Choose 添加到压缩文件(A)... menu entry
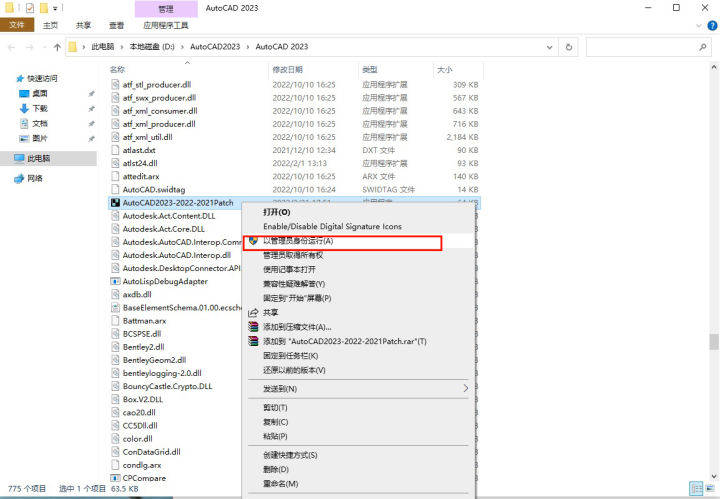 [x=297, y=327]
